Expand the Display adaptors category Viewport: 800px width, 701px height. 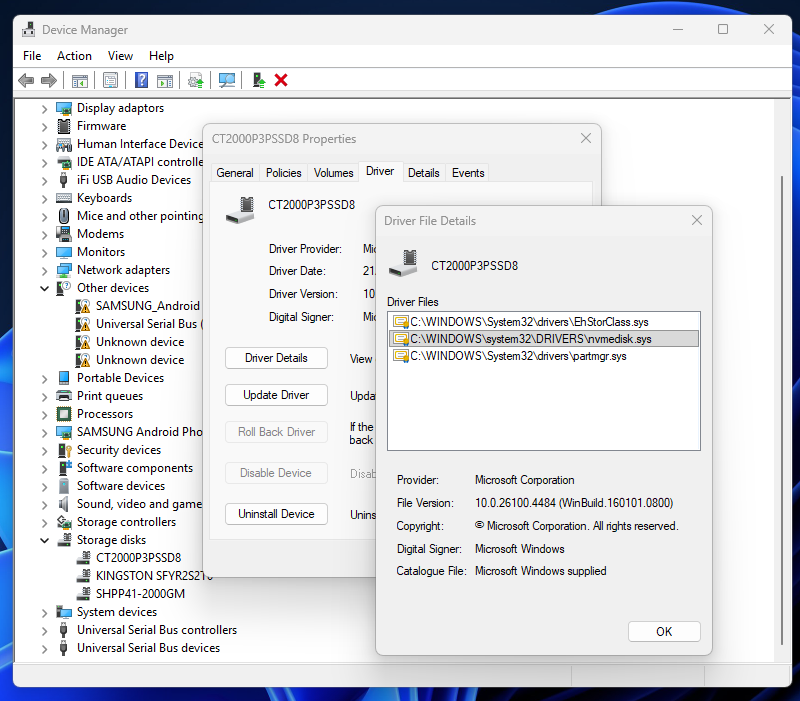point(44,108)
